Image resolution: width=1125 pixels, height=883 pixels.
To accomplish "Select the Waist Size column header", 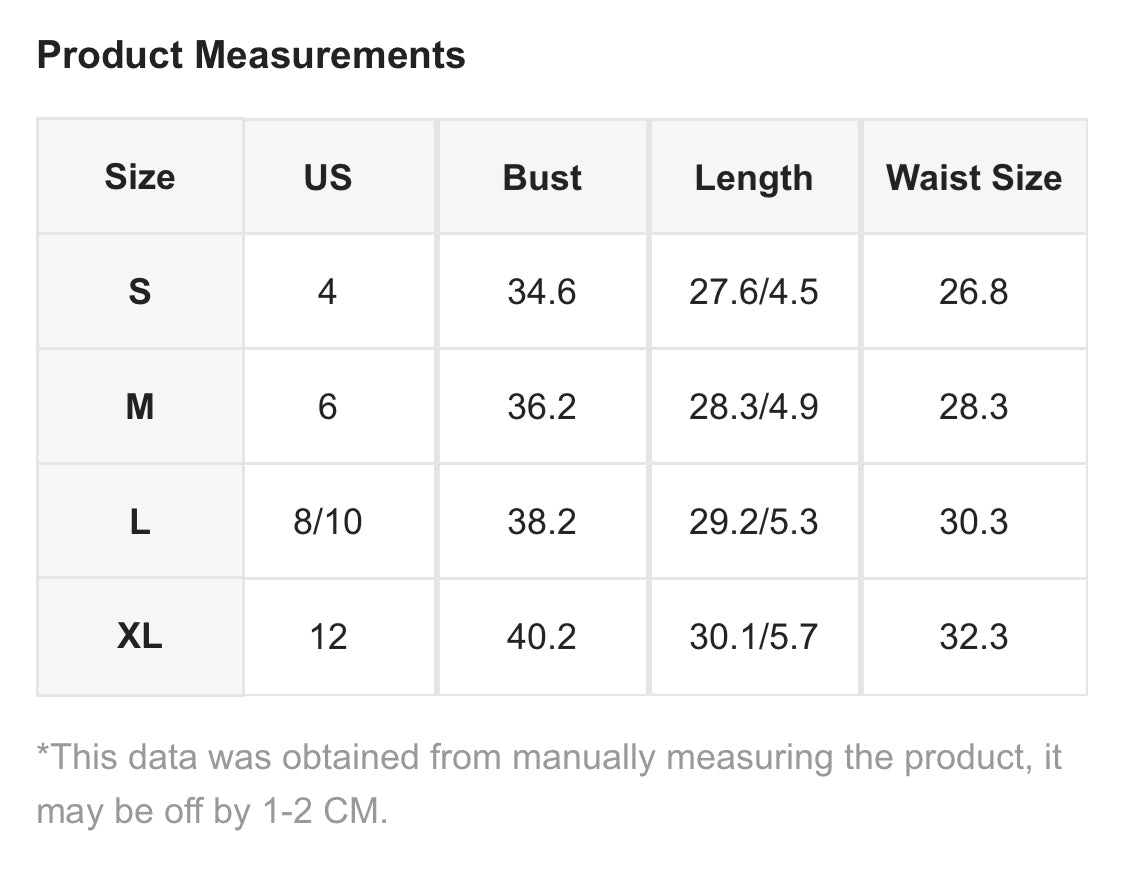I will click(x=974, y=176).
